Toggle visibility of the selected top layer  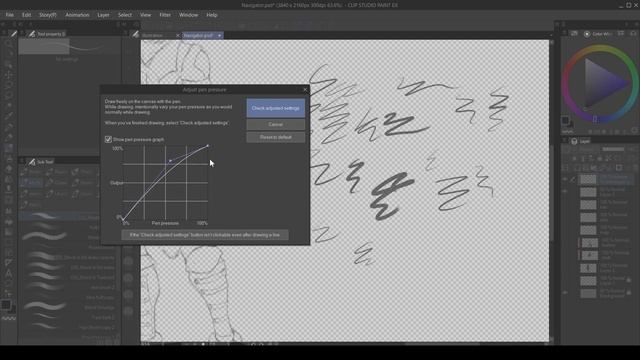(565, 179)
